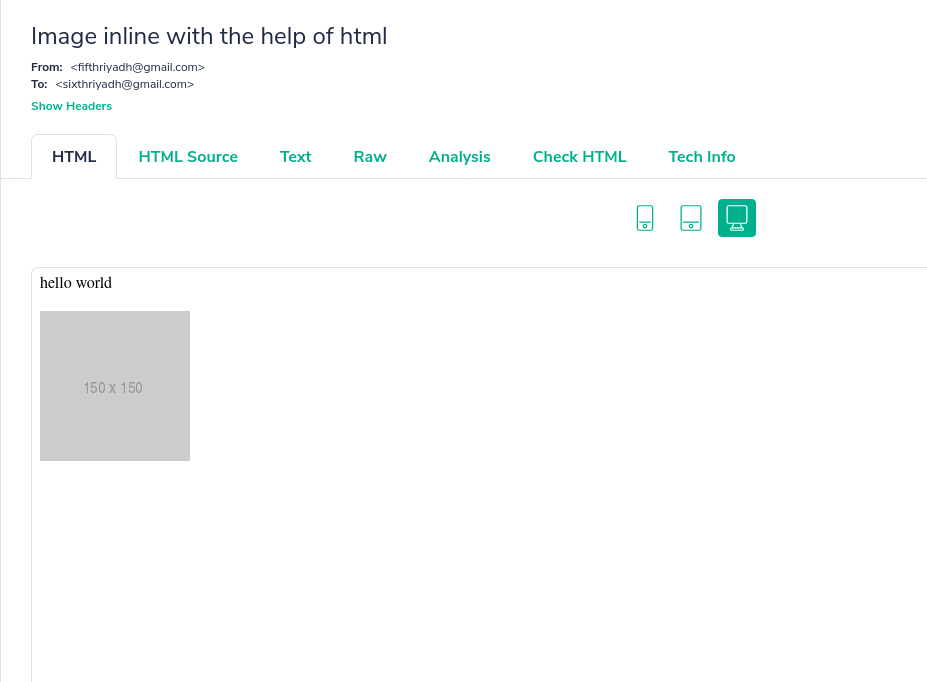Image resolution: width=927 pixels, height=682 pixels.
Task: Switch to the Text tab
Action: [295, 157]
